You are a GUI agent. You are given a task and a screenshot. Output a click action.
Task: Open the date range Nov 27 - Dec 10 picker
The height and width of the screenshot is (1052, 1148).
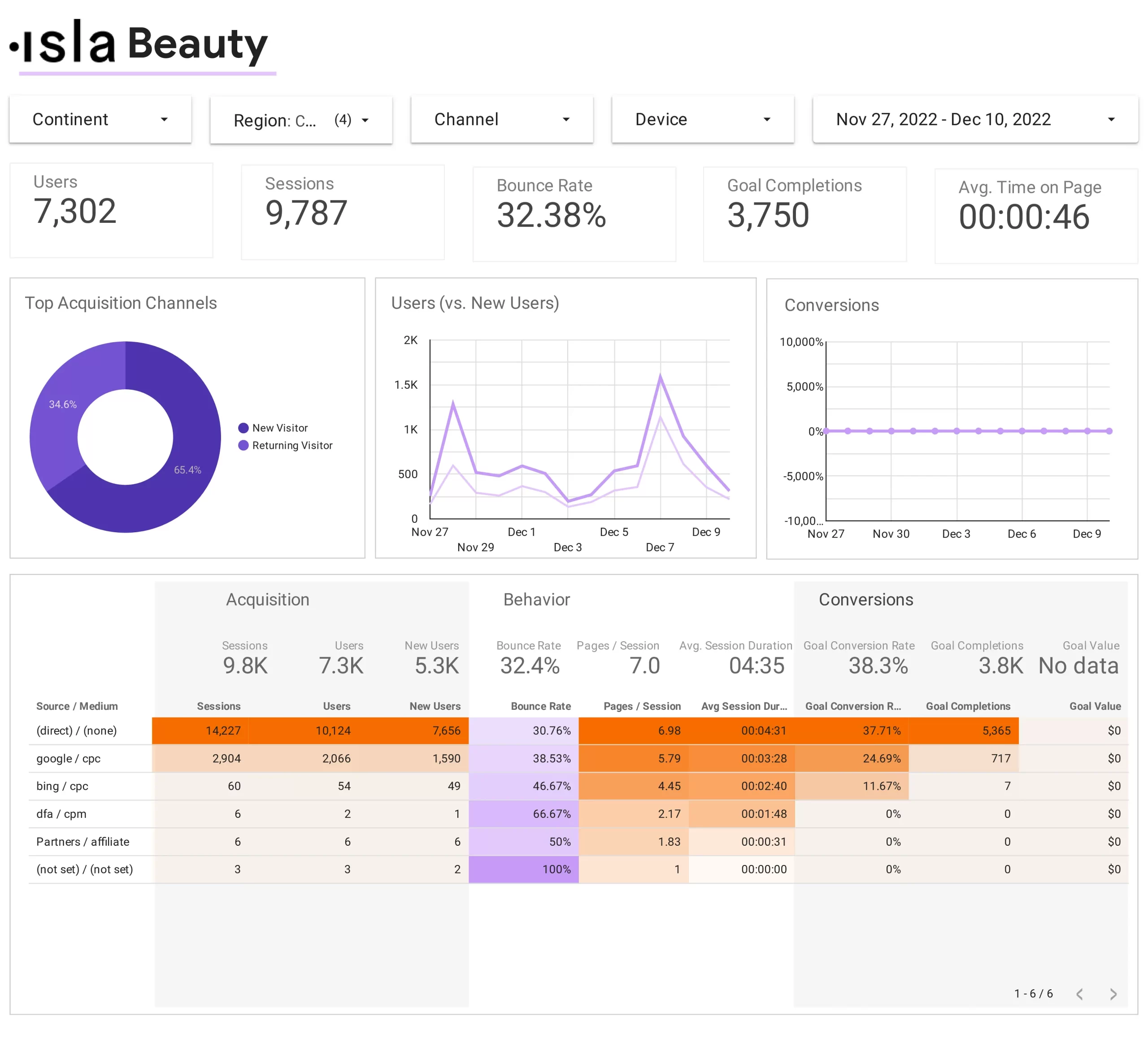click(975, 119)
